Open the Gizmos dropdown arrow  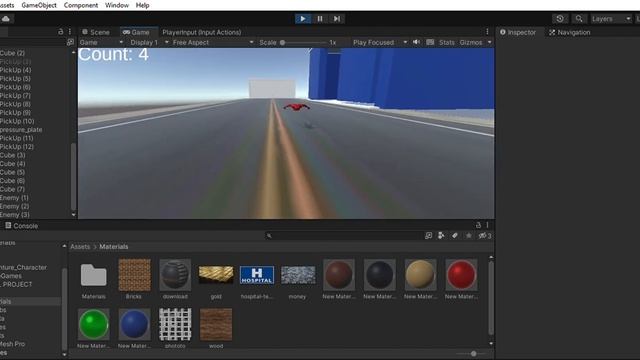pyautogui.click(x=489, y=42)
